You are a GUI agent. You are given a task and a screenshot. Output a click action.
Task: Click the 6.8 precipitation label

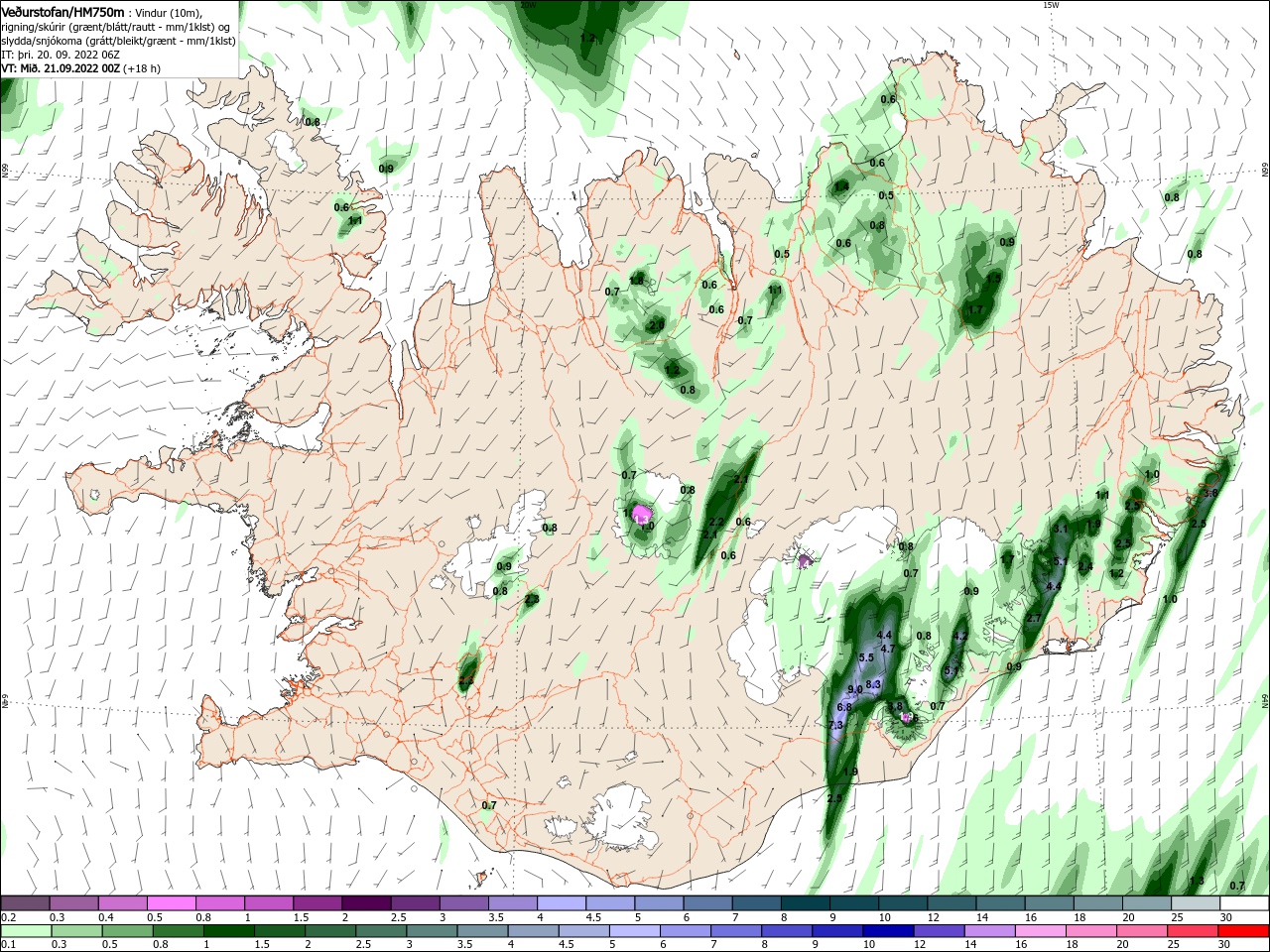844,707
